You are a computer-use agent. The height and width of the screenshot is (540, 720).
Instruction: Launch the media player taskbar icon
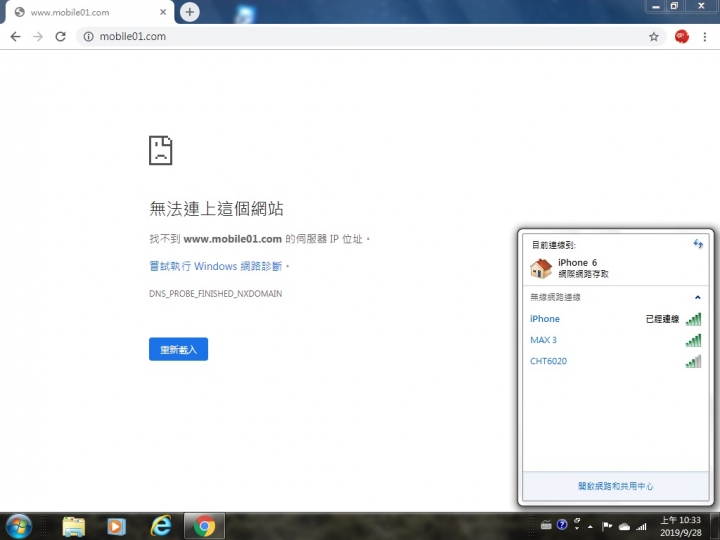[116, 526]
